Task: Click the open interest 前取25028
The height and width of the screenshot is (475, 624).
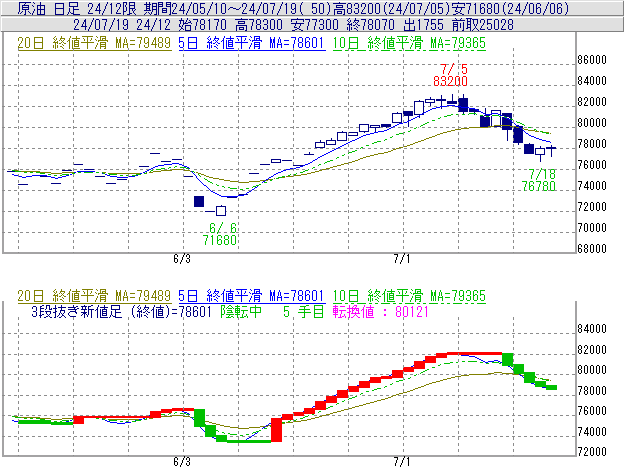Action: (x=483, y=25)
